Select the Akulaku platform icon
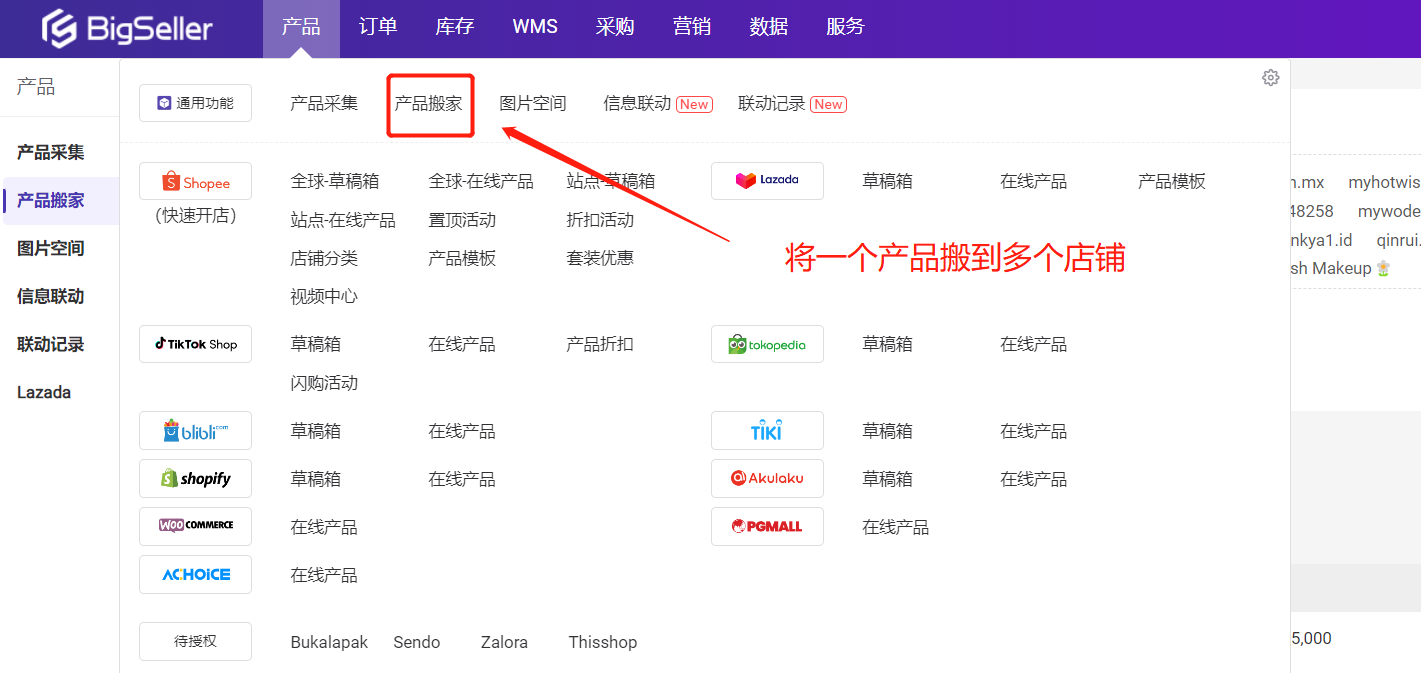Image resolution: width=1421 pixels, height=673 pixels. pos(767,478)
